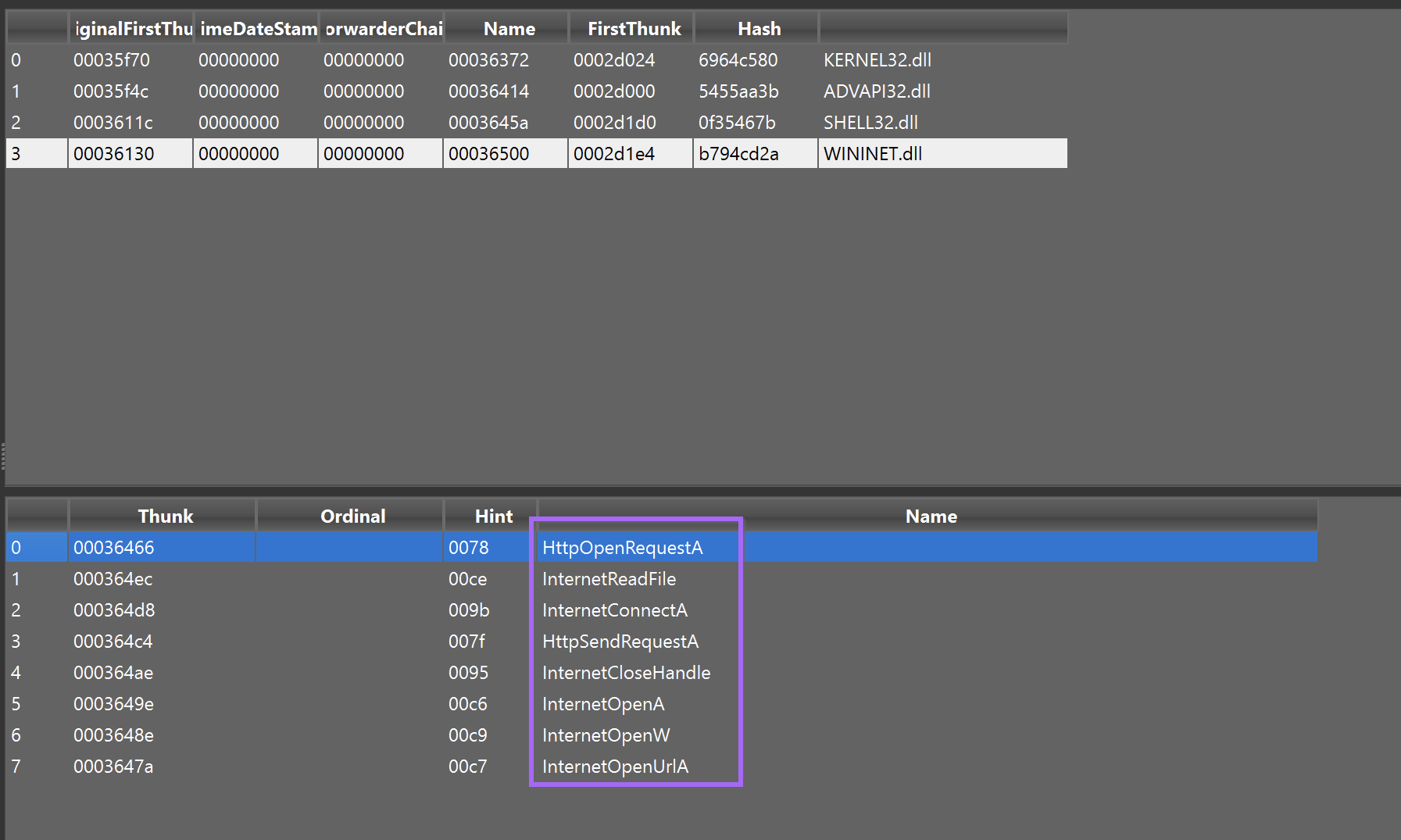Select the InternetCloseHandle function row
The image size is (1401, 840).
click(626, 673)
